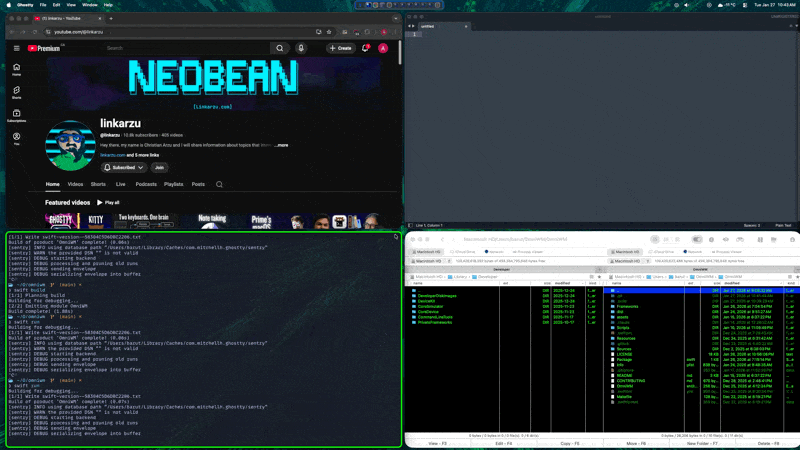The height and width of the screenshot is (450, 800).
Task: Click in the YouTube search field
Action: pos(186,48)
